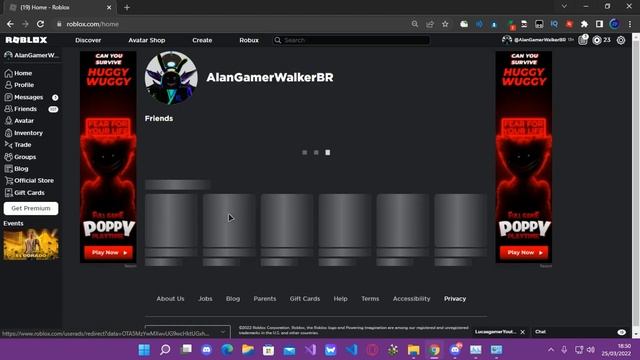
Task: Click the Get Premium button
Action: (31, 208)
